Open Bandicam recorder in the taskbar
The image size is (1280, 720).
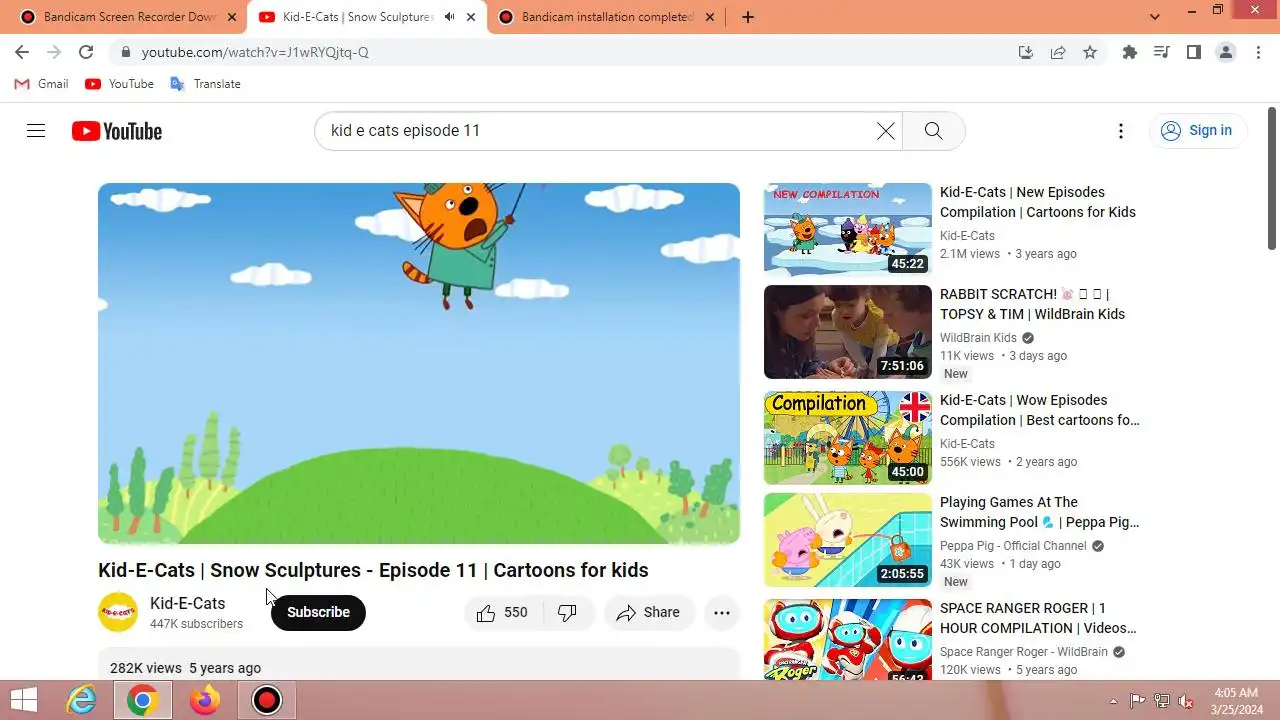(267, 700)
